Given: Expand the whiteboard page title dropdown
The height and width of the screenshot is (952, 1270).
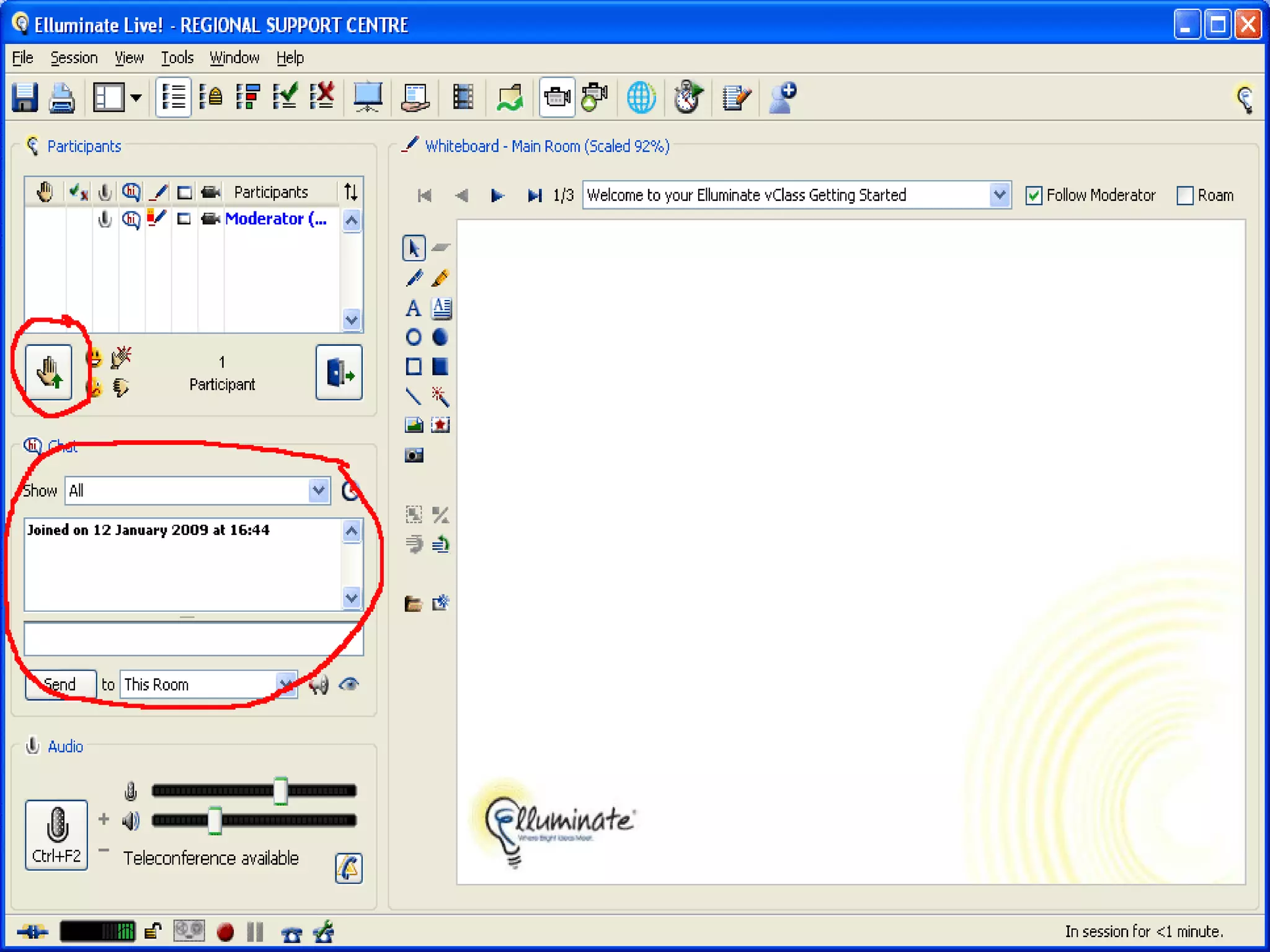Looking at the screenshot, I should (998, 195).
